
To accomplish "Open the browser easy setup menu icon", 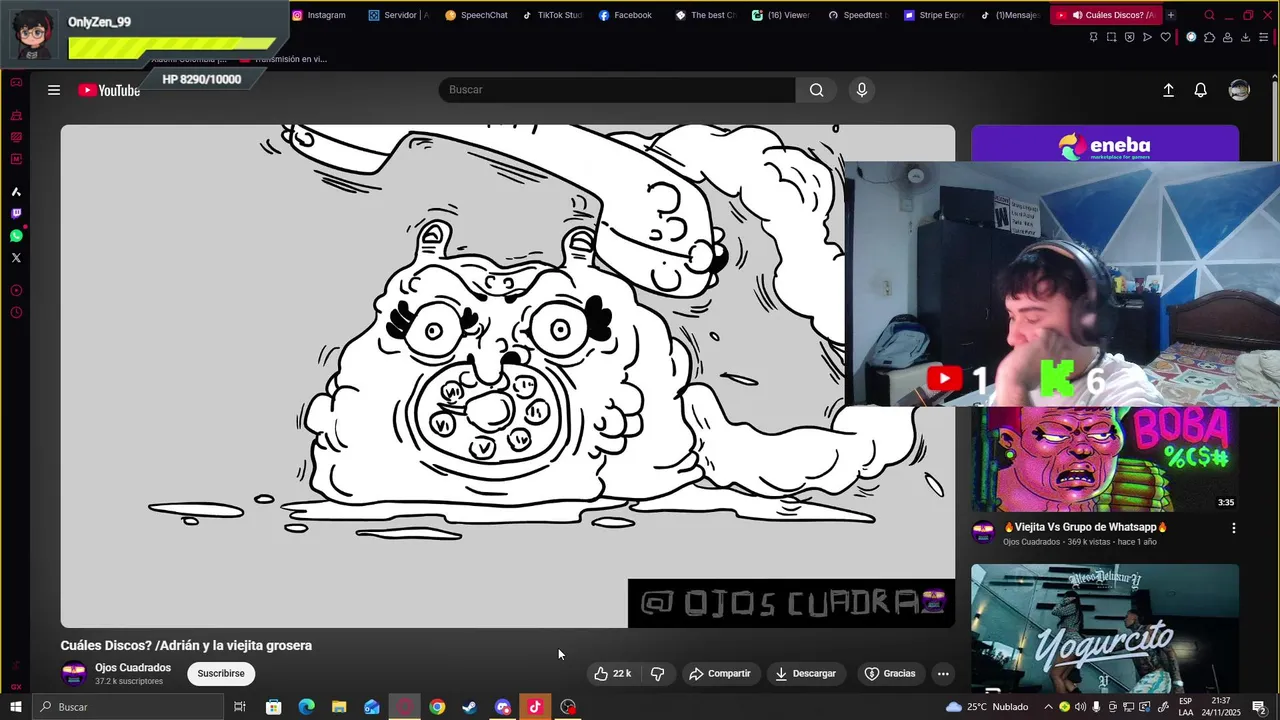I will click(1264, 37).
